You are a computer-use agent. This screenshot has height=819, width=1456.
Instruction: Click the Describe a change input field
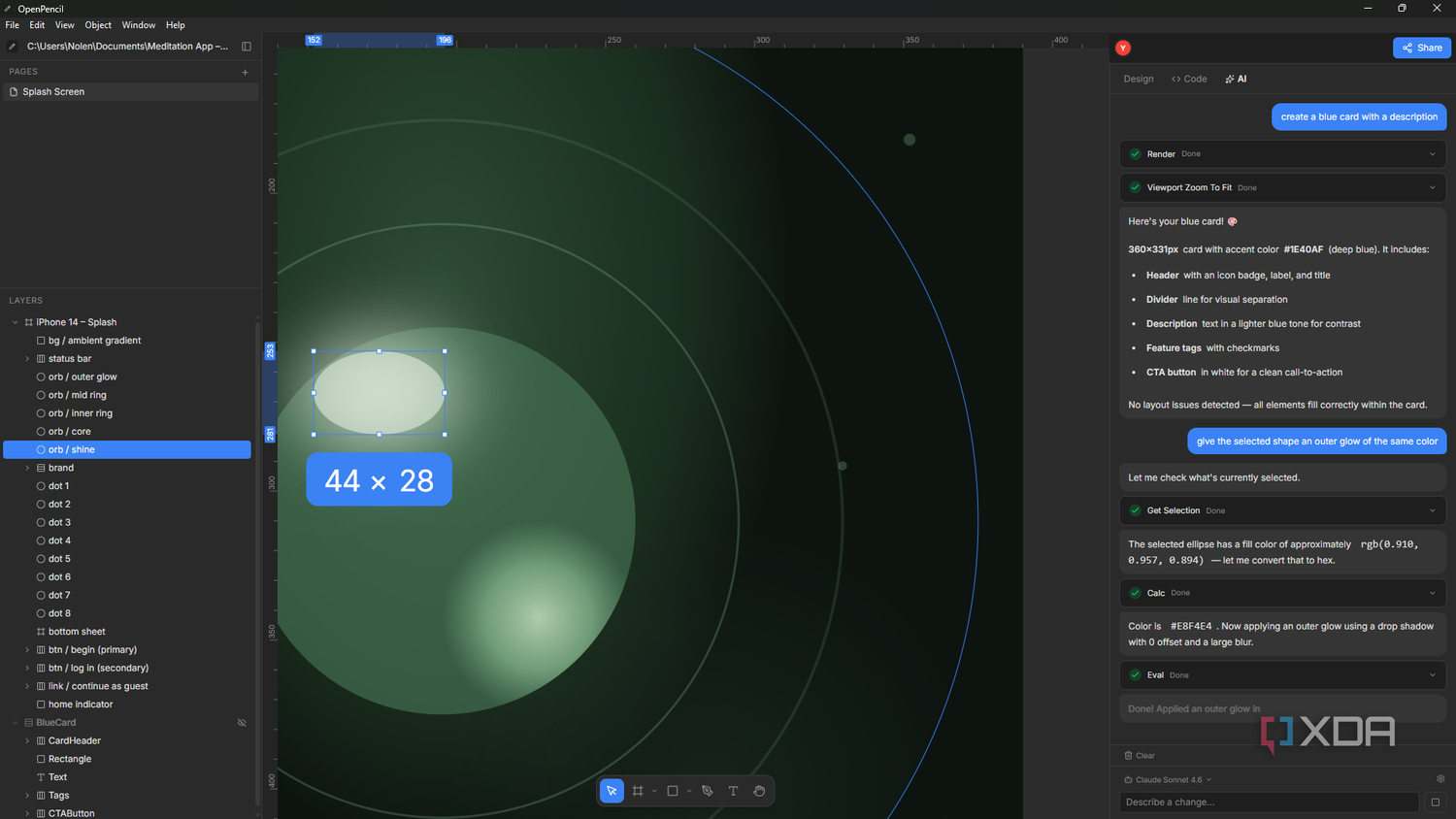coord(1270,803)
